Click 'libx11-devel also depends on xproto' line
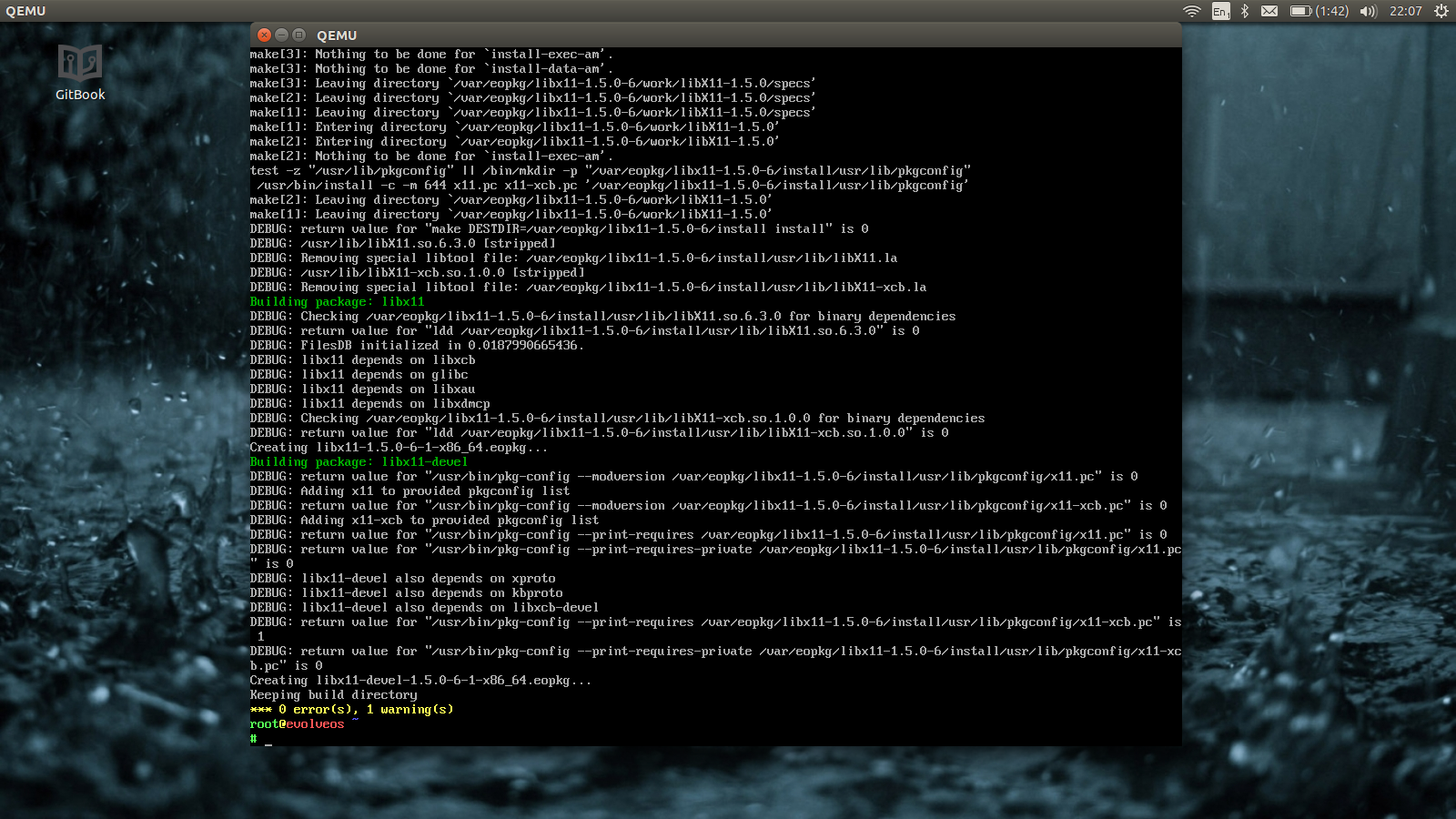This screenshot has height=819, width=1456. (403, 578)
